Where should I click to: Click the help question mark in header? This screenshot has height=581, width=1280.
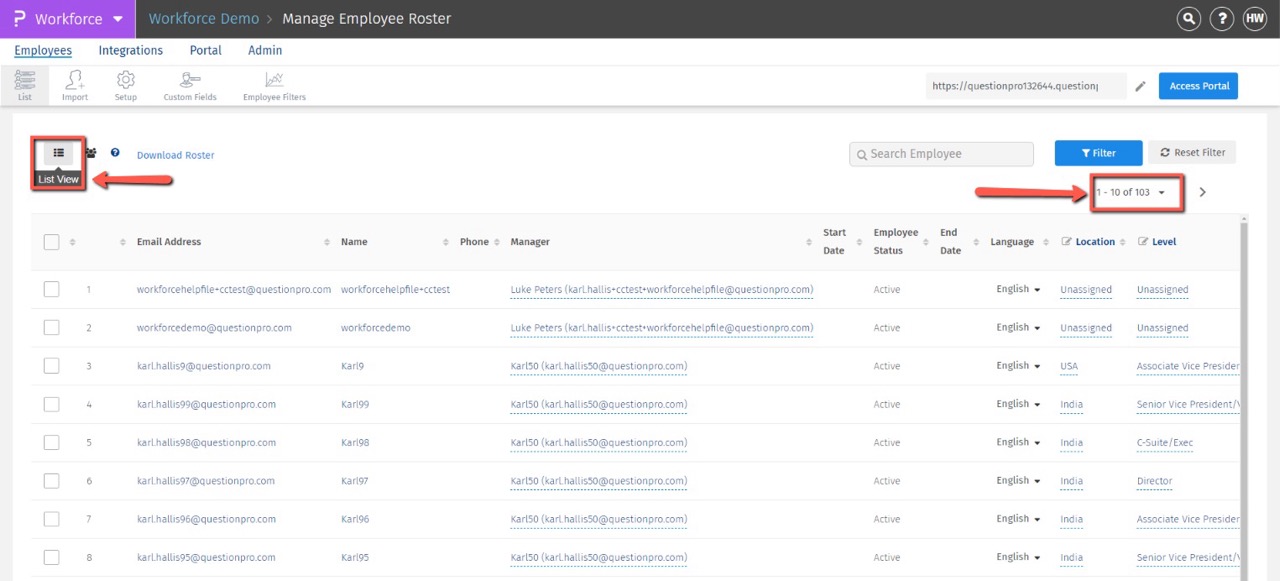point(1221,19)
